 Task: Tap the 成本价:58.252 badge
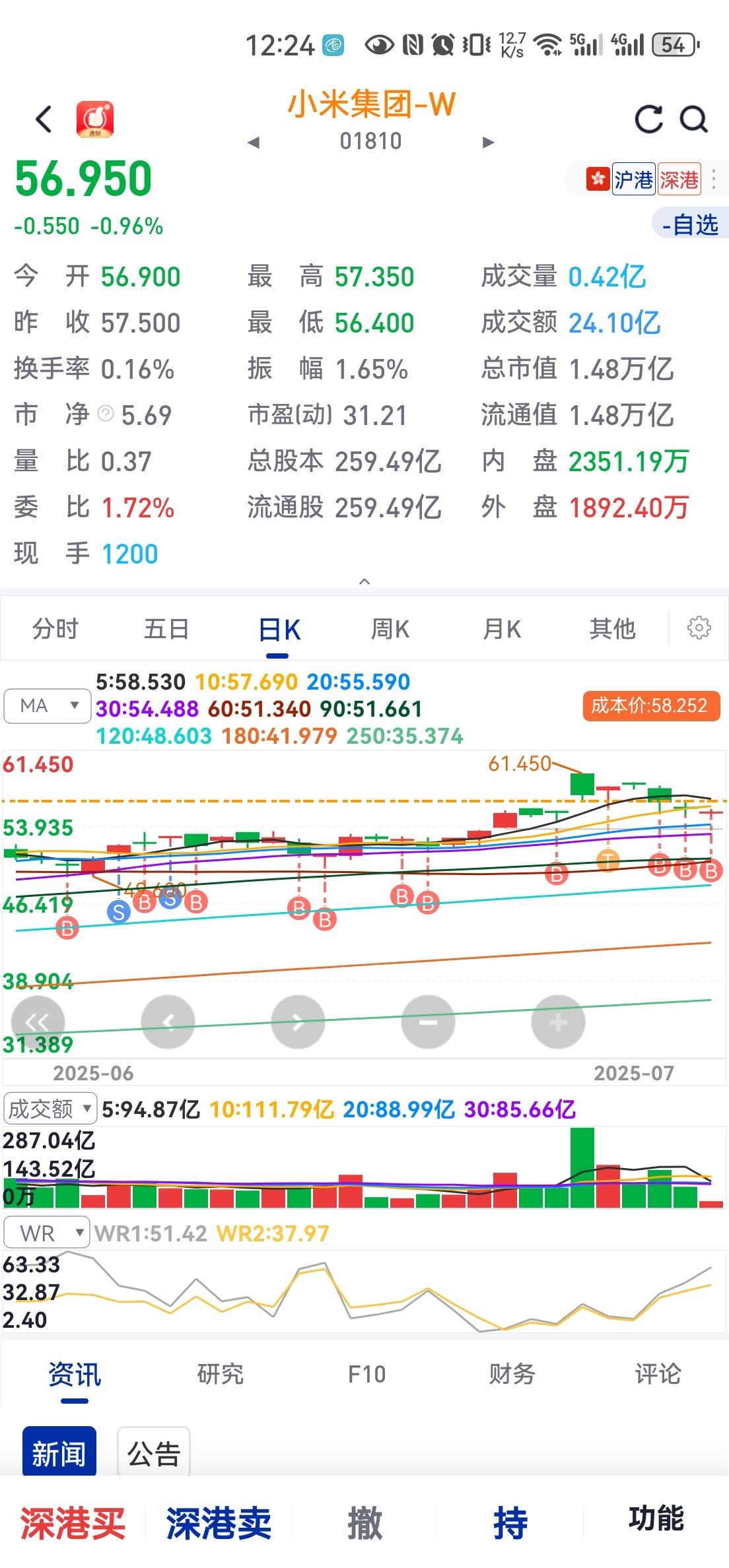[x=651, y=706]
